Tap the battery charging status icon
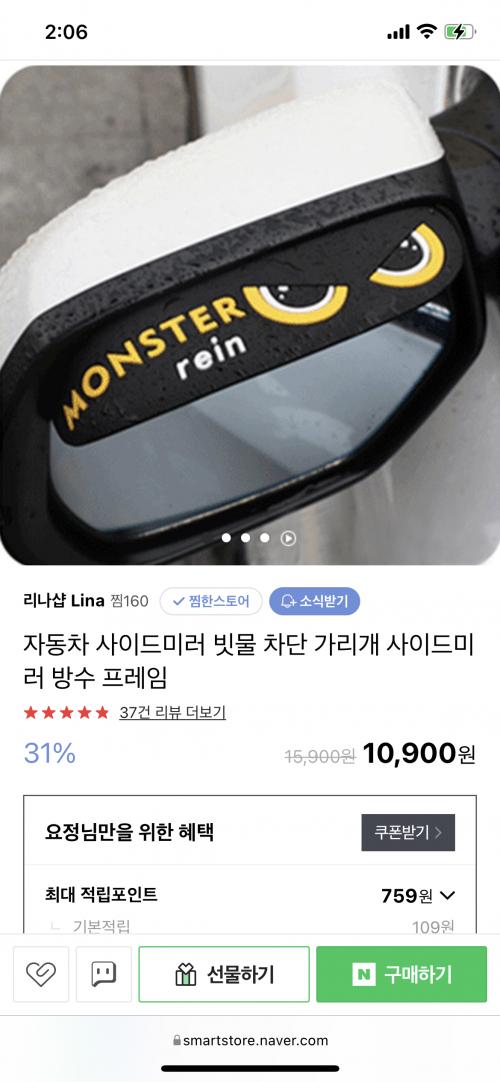Viewport: 500px width, 1082px height. (x=459, y=31)
